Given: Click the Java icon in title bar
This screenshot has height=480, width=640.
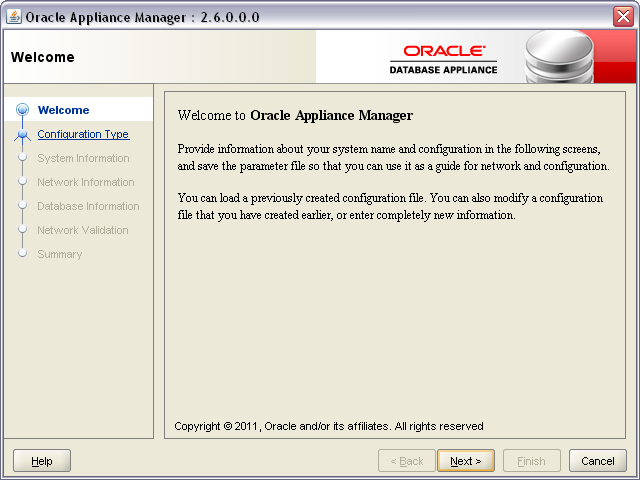Looking at the screenshot, I should 13,17.
